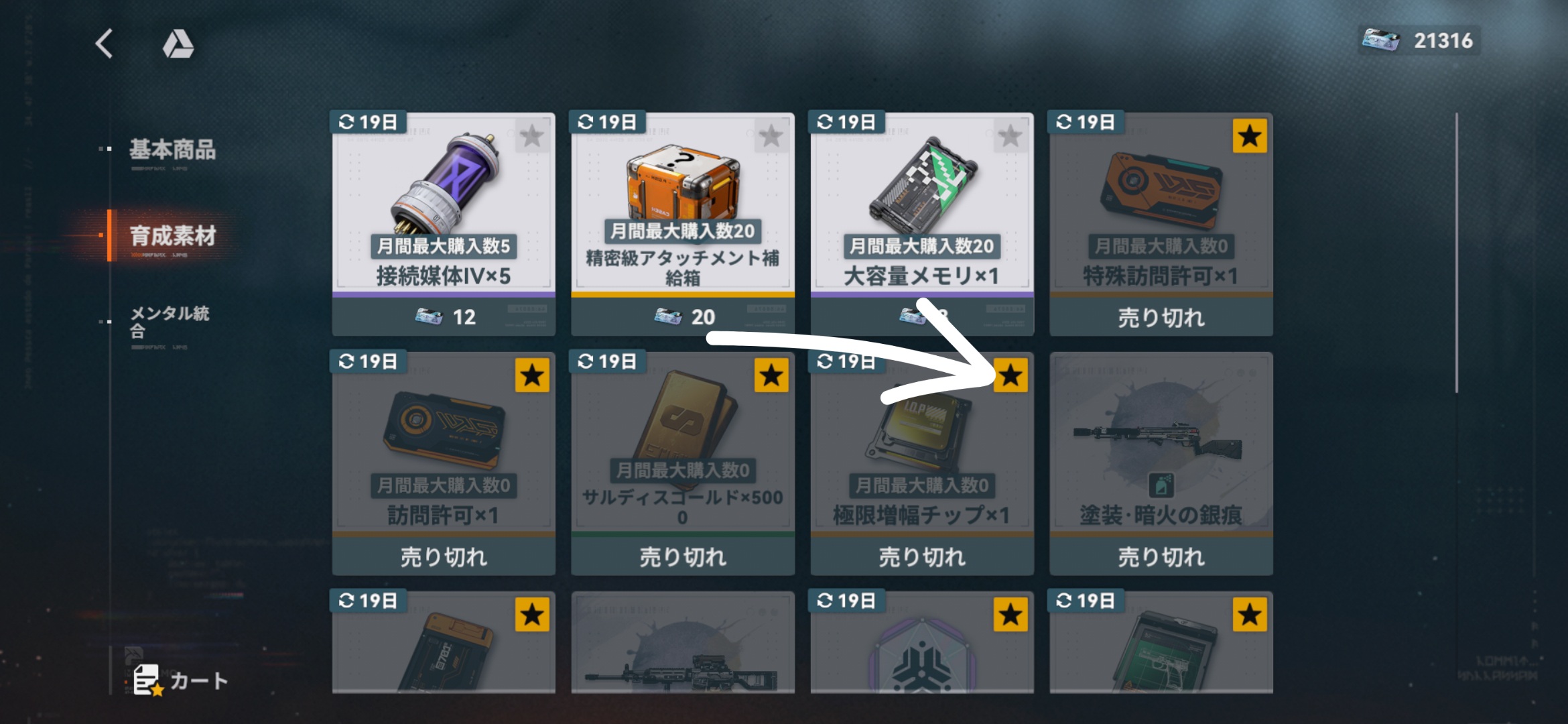The image size is (1568, 724).
Task: Tap the サルディスゴールド×5000 gold bar item
Action: tap(683, 463)
